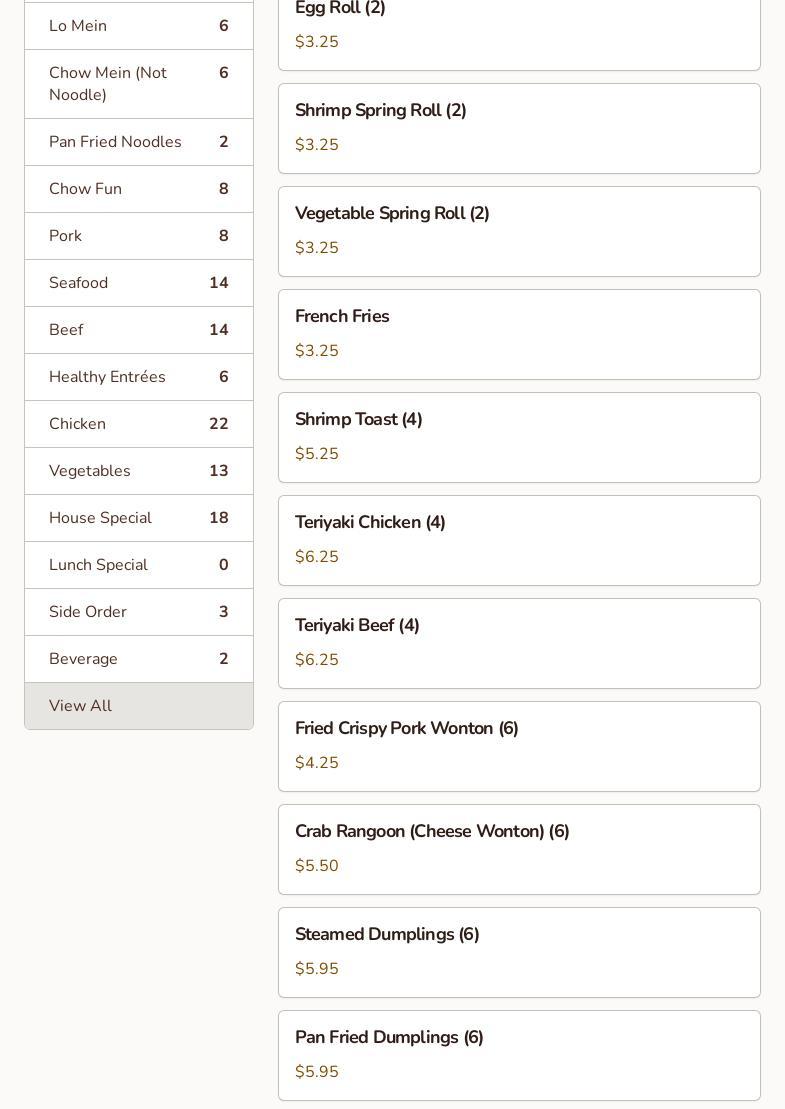Select the Shrimp Spring Roll (2) item
The height and width of the screenshot is (1109, 785).
519,128
